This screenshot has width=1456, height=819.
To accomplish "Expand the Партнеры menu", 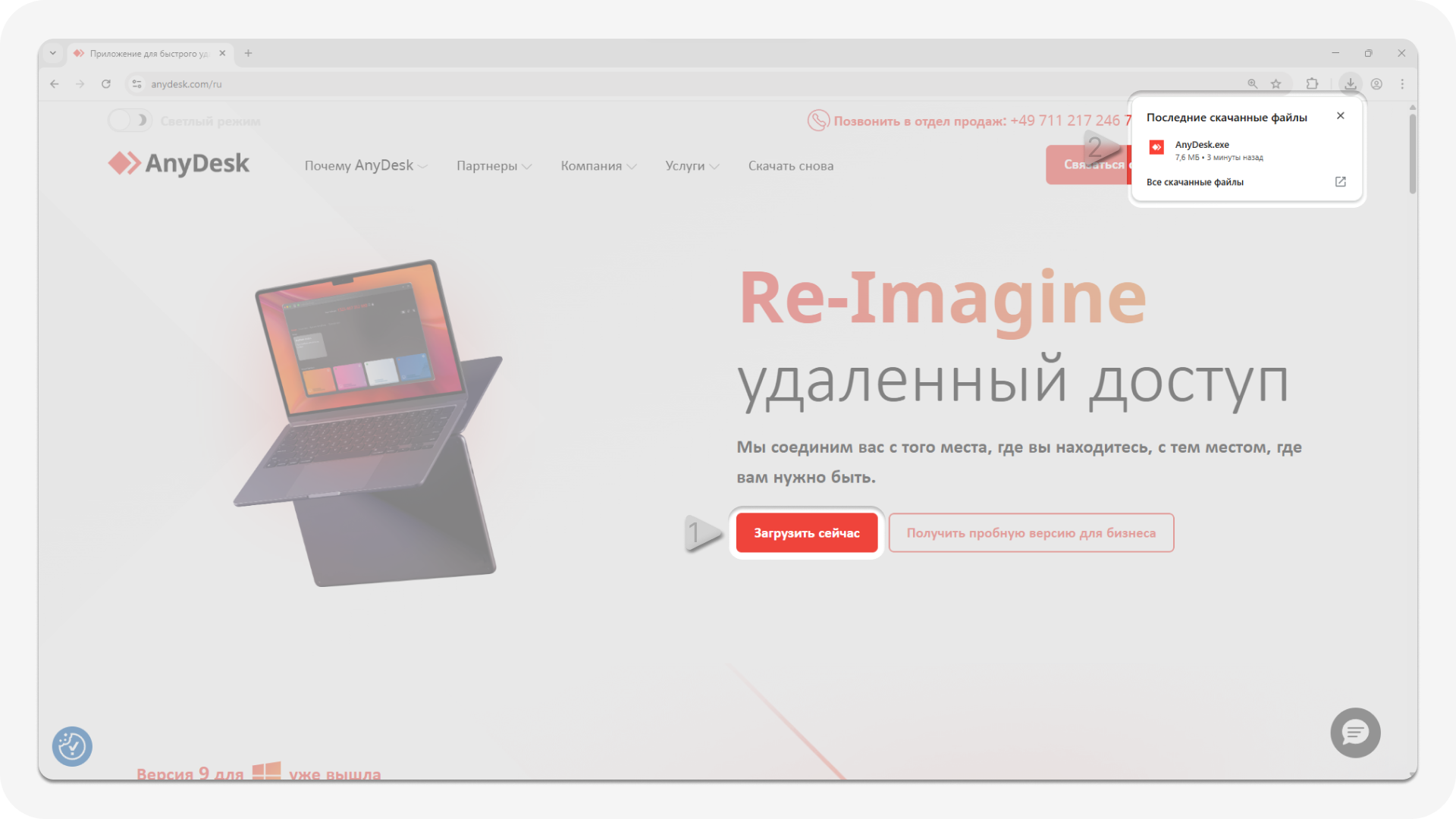I will pos(494,165).
